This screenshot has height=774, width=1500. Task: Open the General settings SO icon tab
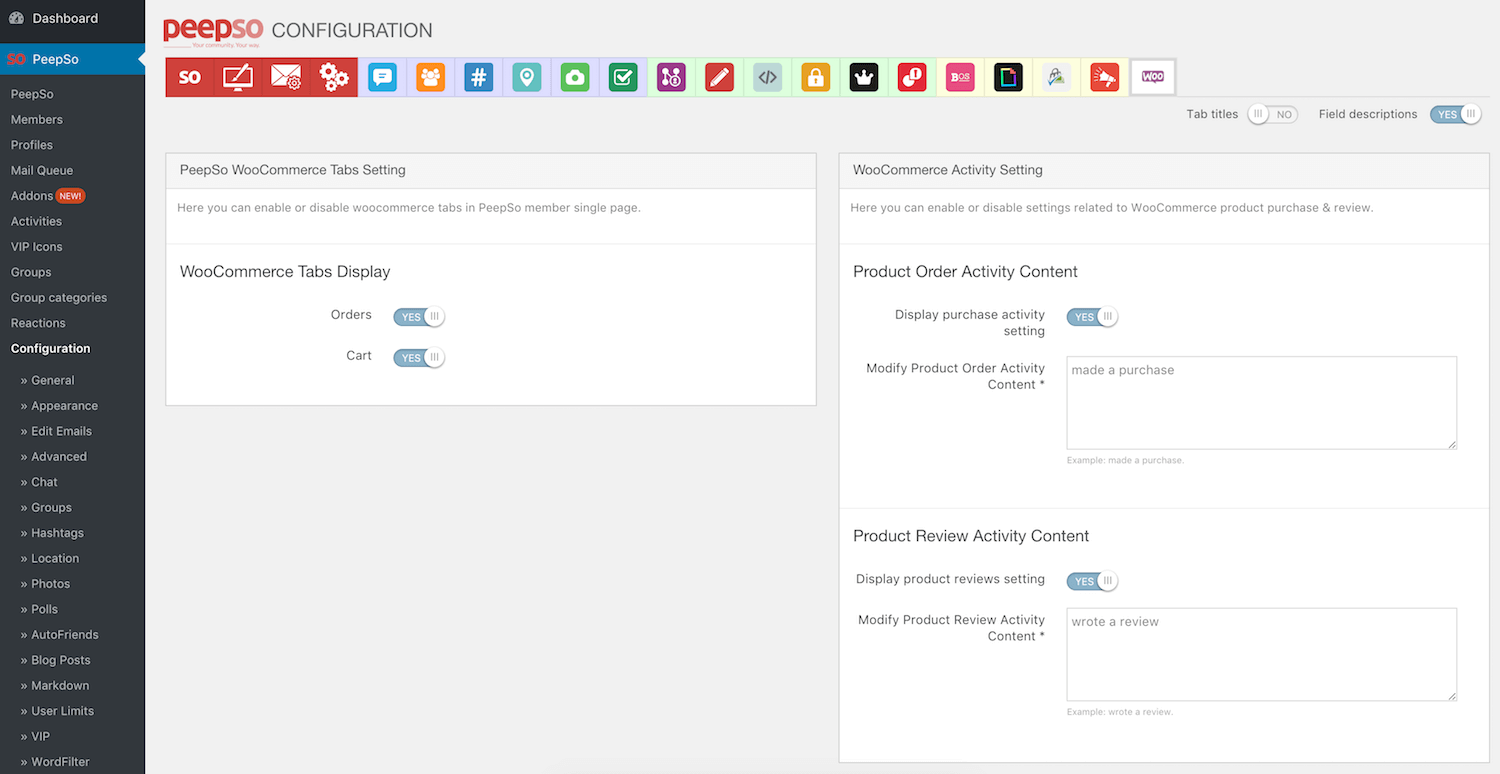point(190,77)
